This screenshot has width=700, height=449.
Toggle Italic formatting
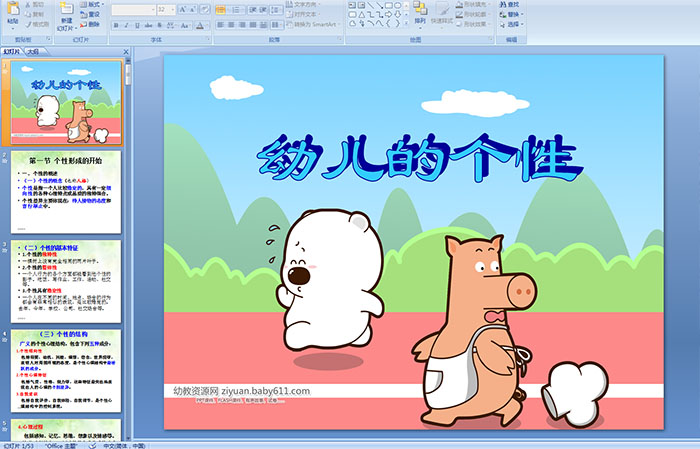tap(126, 25)
